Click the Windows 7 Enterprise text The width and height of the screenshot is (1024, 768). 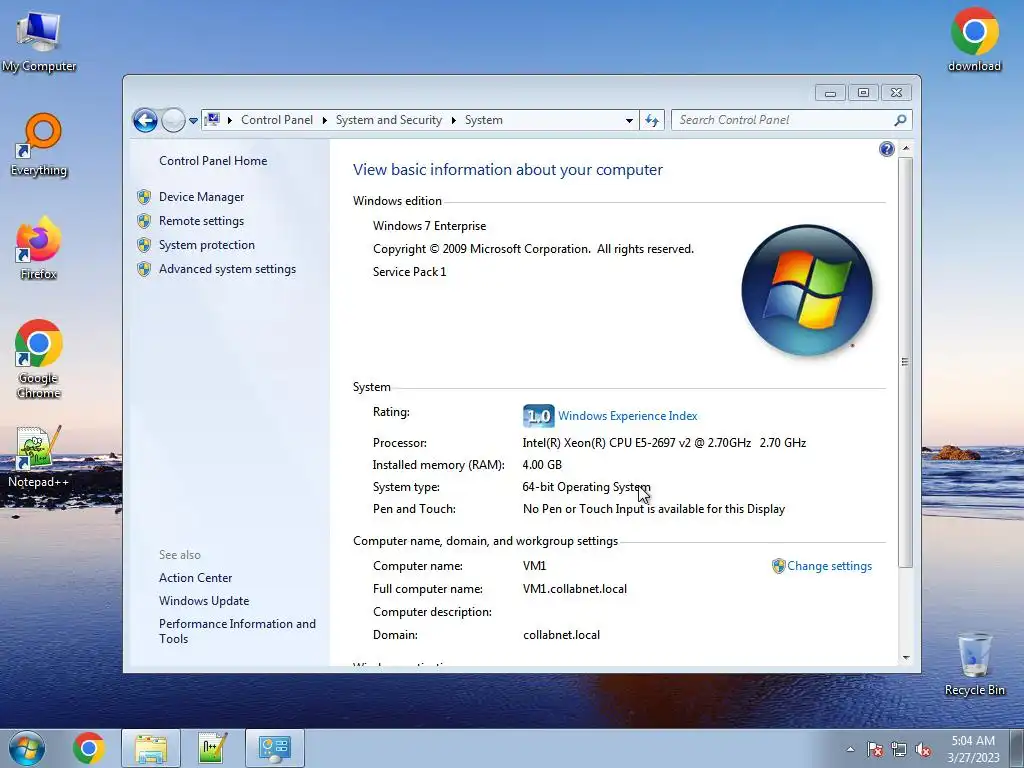429,226
